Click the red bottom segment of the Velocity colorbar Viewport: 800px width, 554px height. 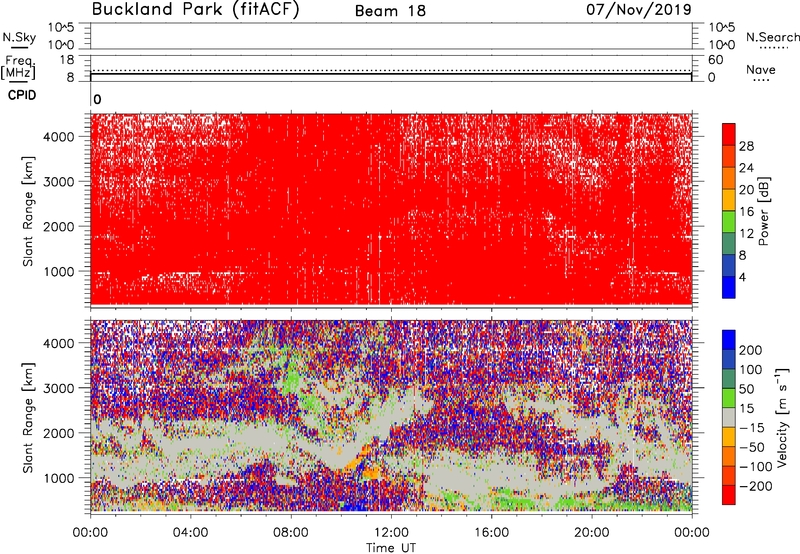coord(729,495)
